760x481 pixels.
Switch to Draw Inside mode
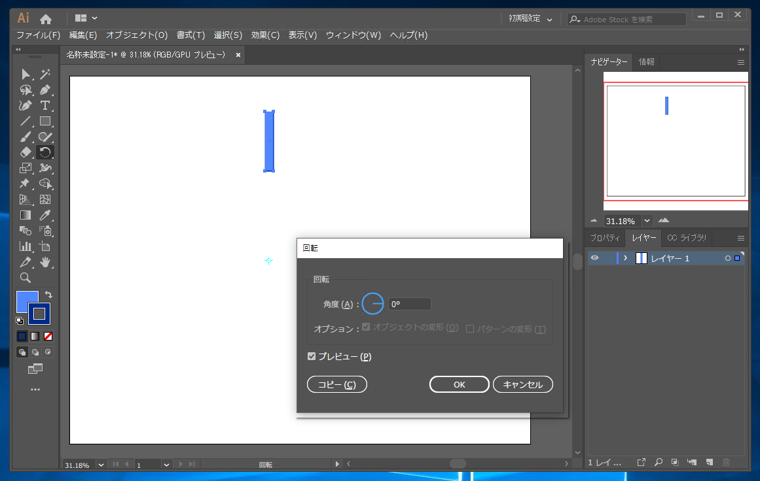click(48, 352)
